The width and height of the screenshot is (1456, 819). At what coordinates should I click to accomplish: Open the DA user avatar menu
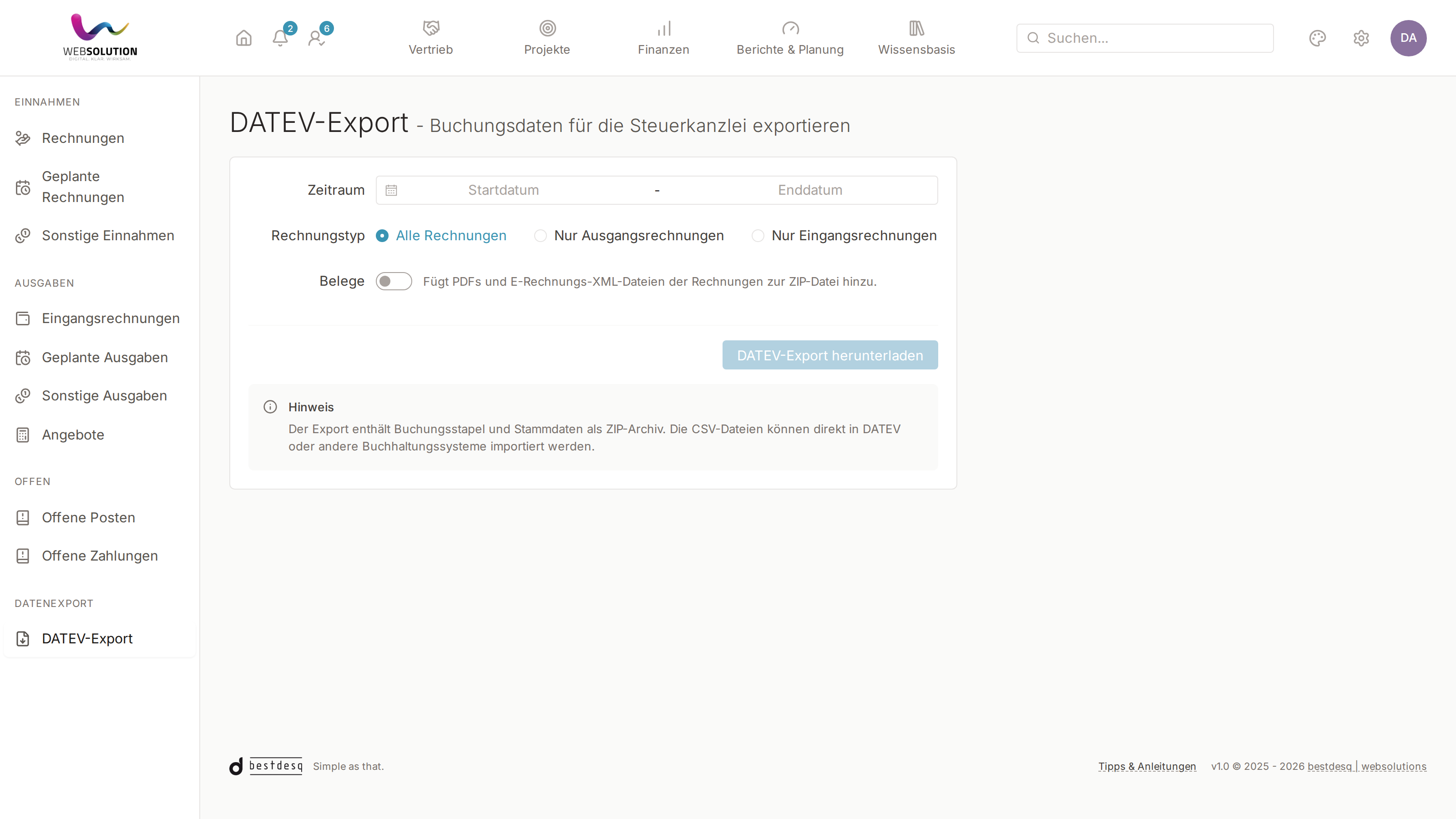pyautogui.click(x=1408, y=38)
